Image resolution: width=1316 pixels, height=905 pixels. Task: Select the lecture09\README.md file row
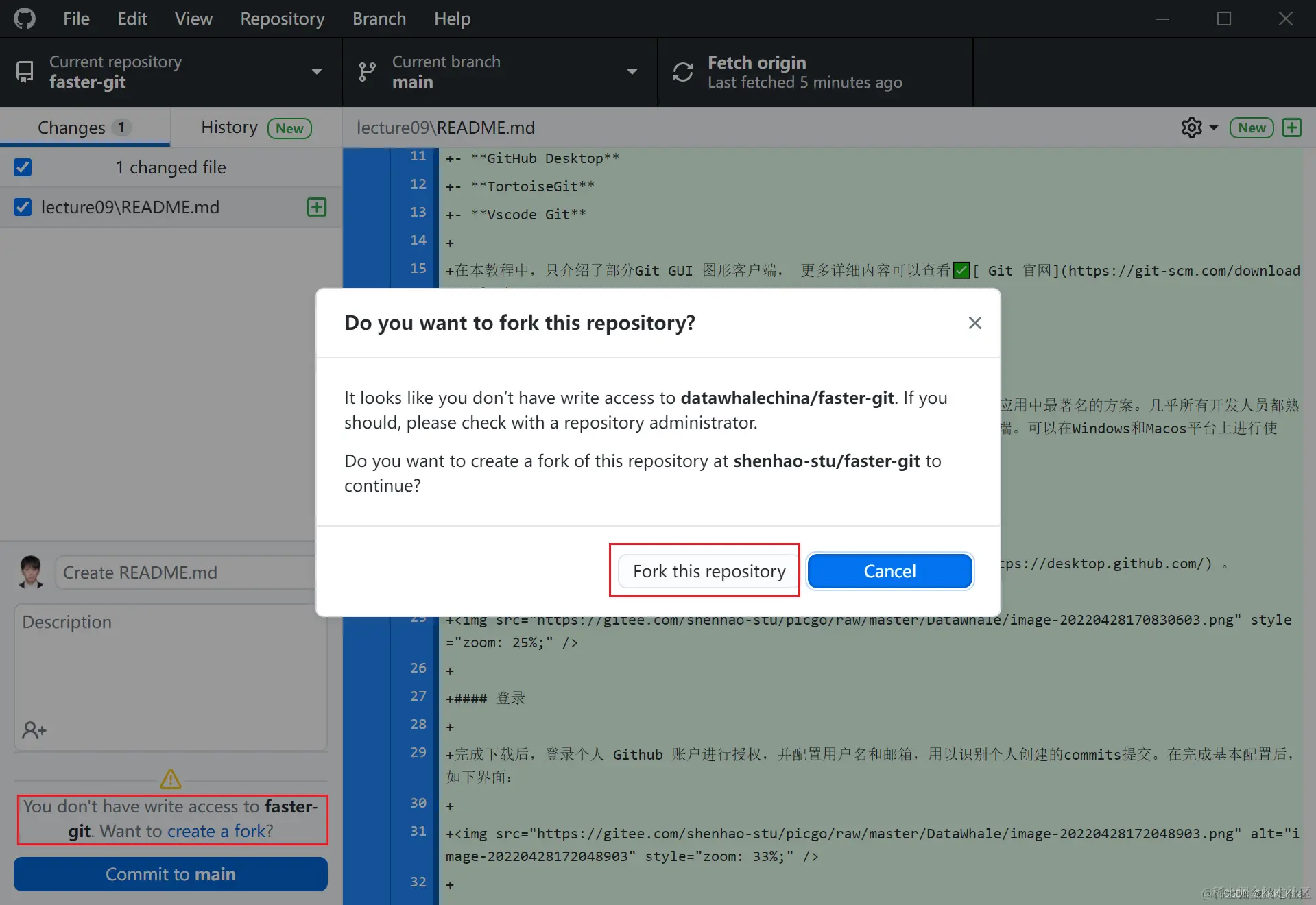(171, 207)
